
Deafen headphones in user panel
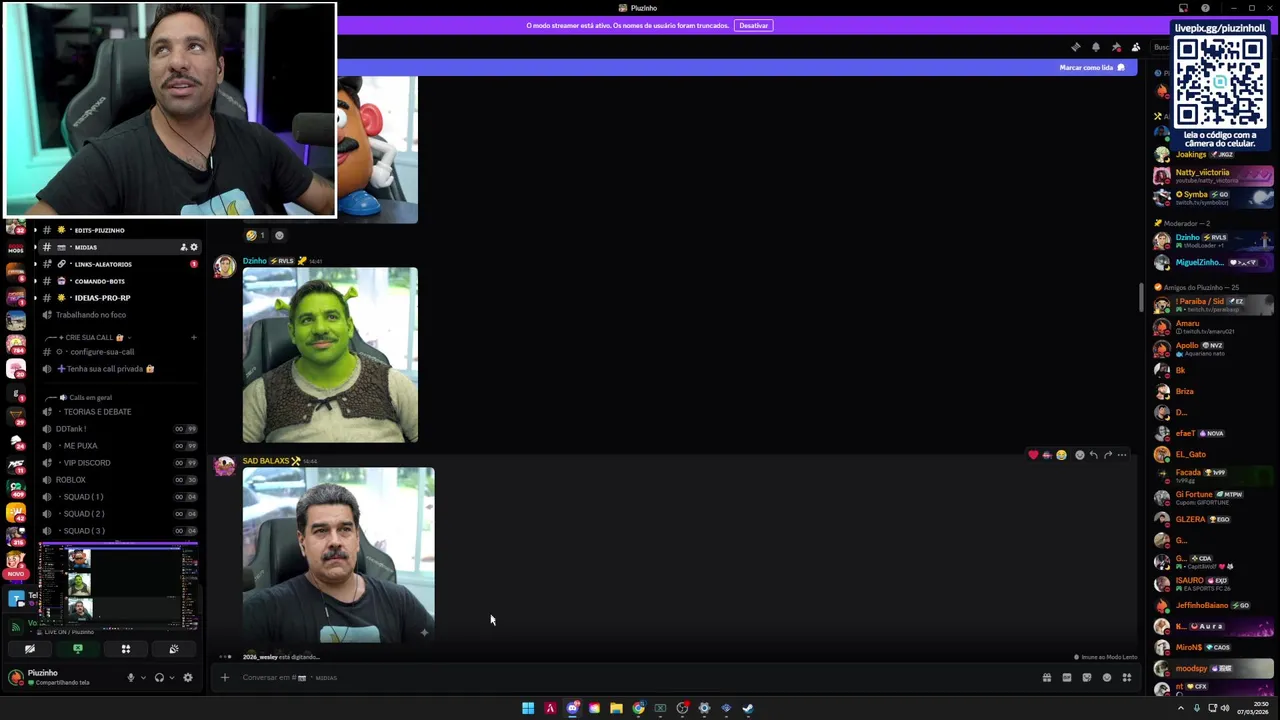click(x=159, y=677)
